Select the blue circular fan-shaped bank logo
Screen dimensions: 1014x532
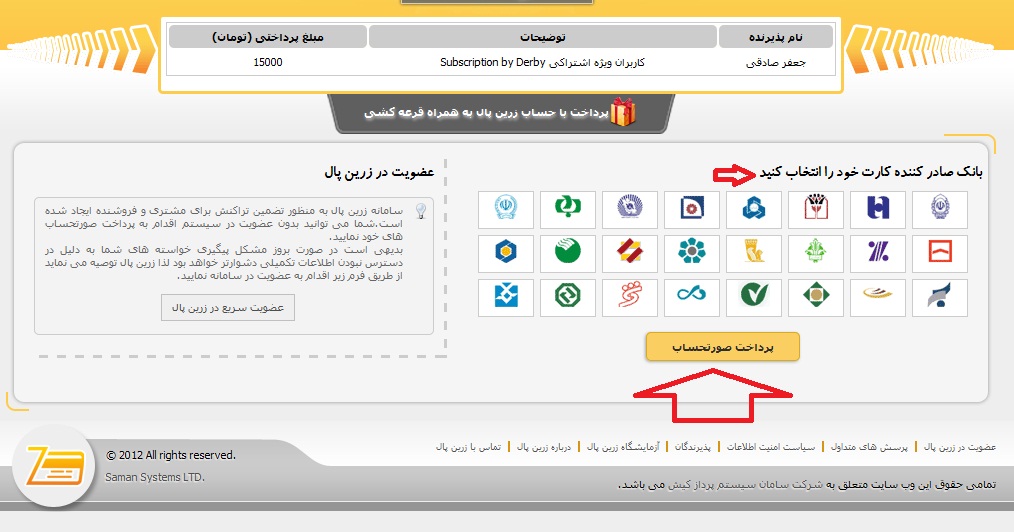[630, 209]
